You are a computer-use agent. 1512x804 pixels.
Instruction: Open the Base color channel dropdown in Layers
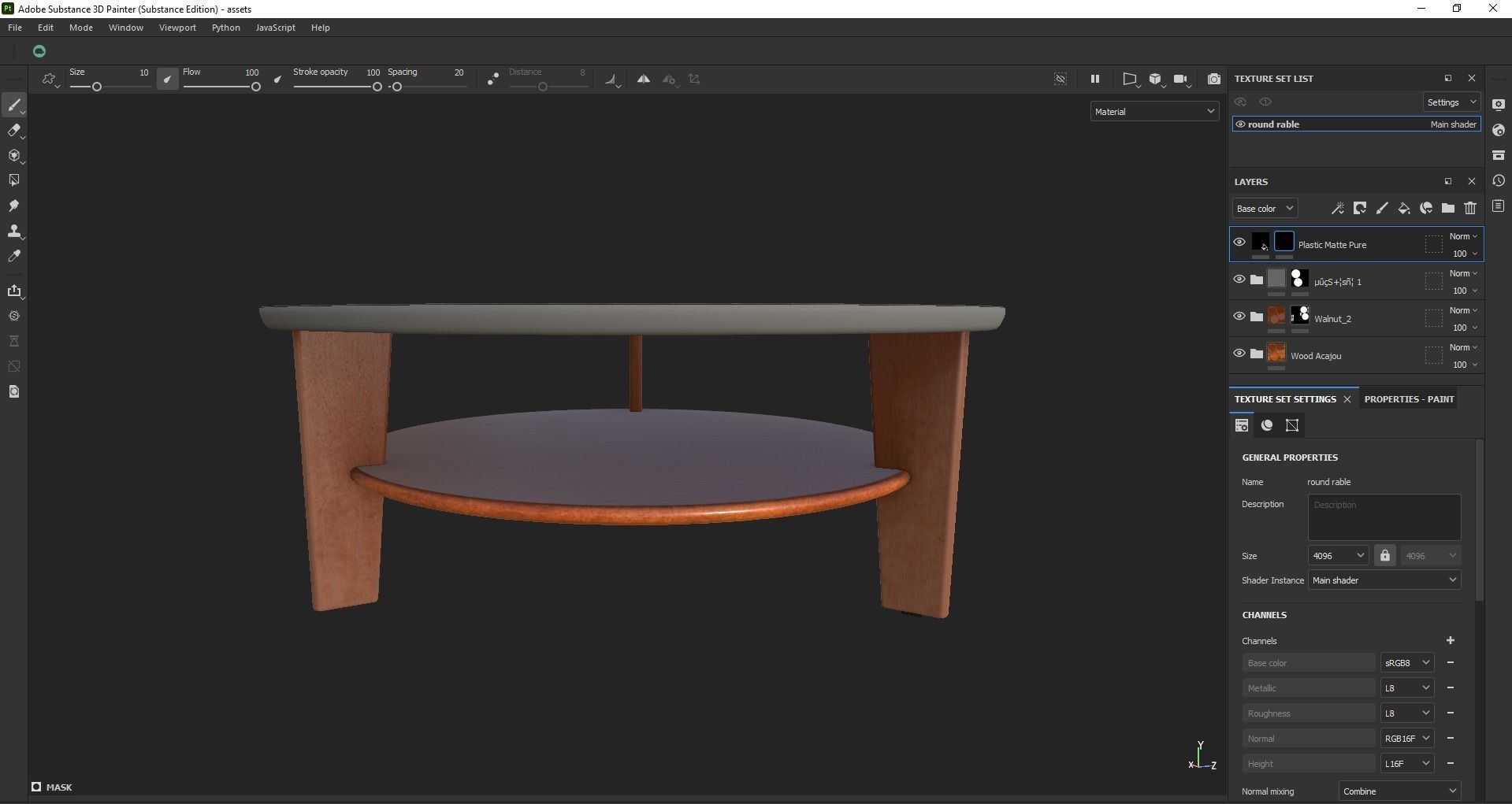(1264, 208)
